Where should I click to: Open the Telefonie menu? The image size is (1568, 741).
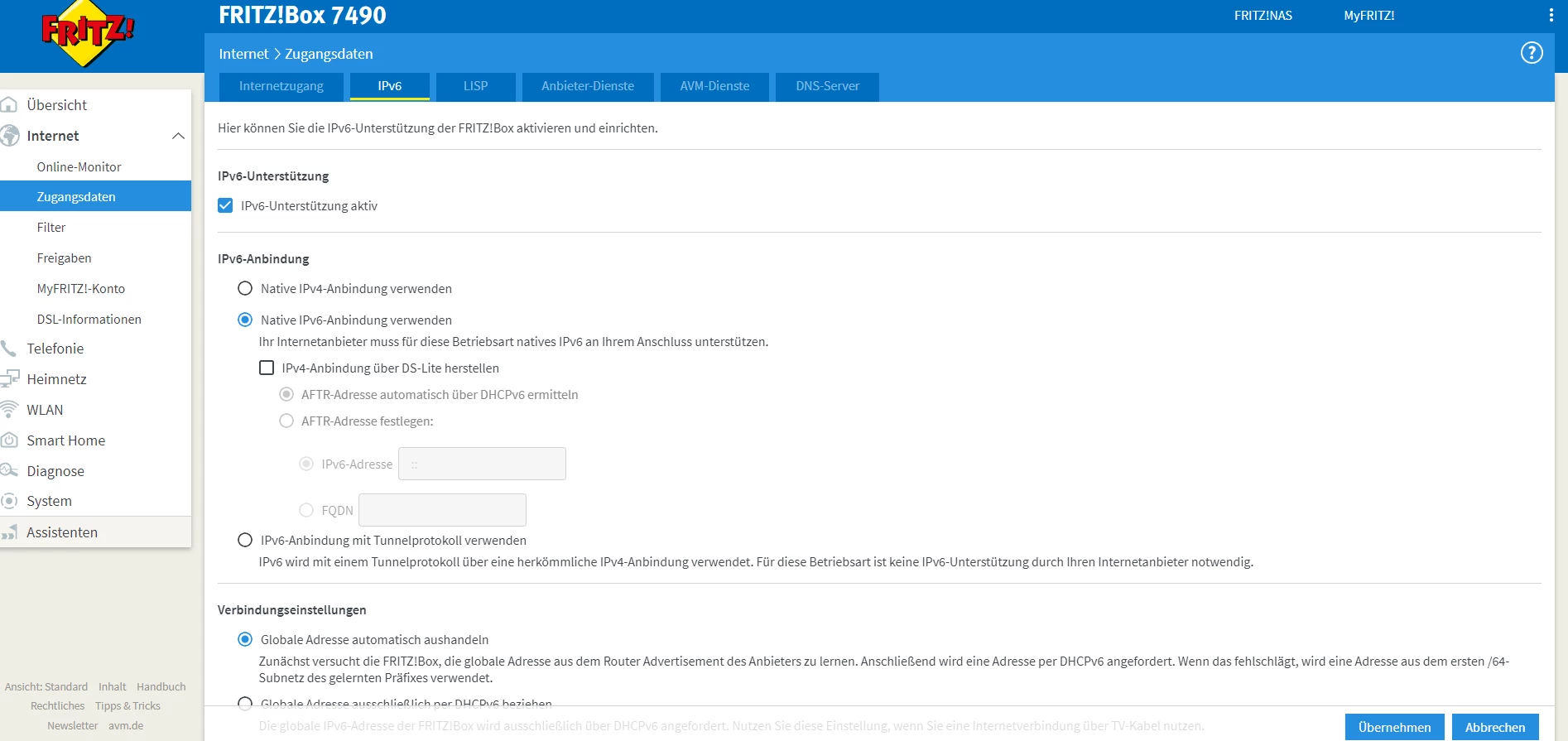tap(55, 349)
